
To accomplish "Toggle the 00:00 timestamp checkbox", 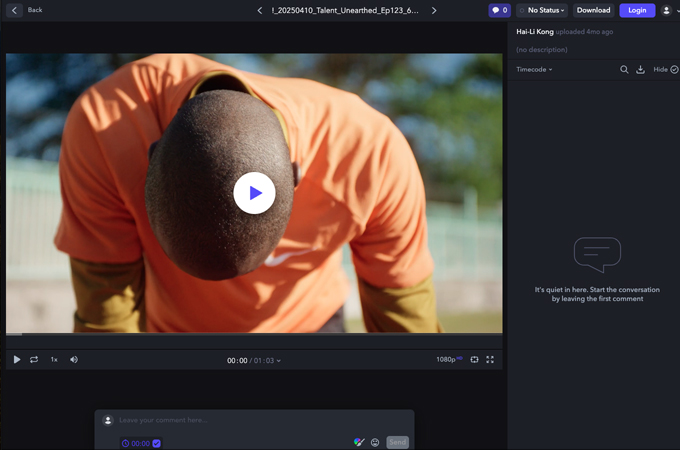I will [x=157, y=443].
